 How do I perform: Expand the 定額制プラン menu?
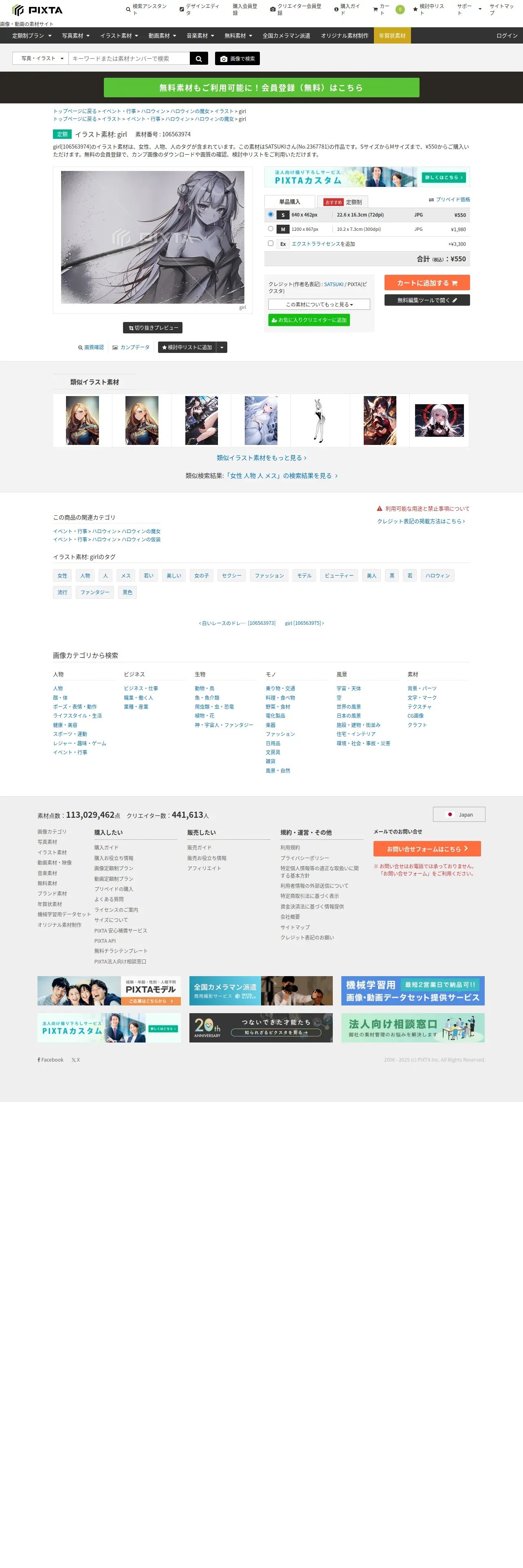pyautogui.click(x=32, y=36)
